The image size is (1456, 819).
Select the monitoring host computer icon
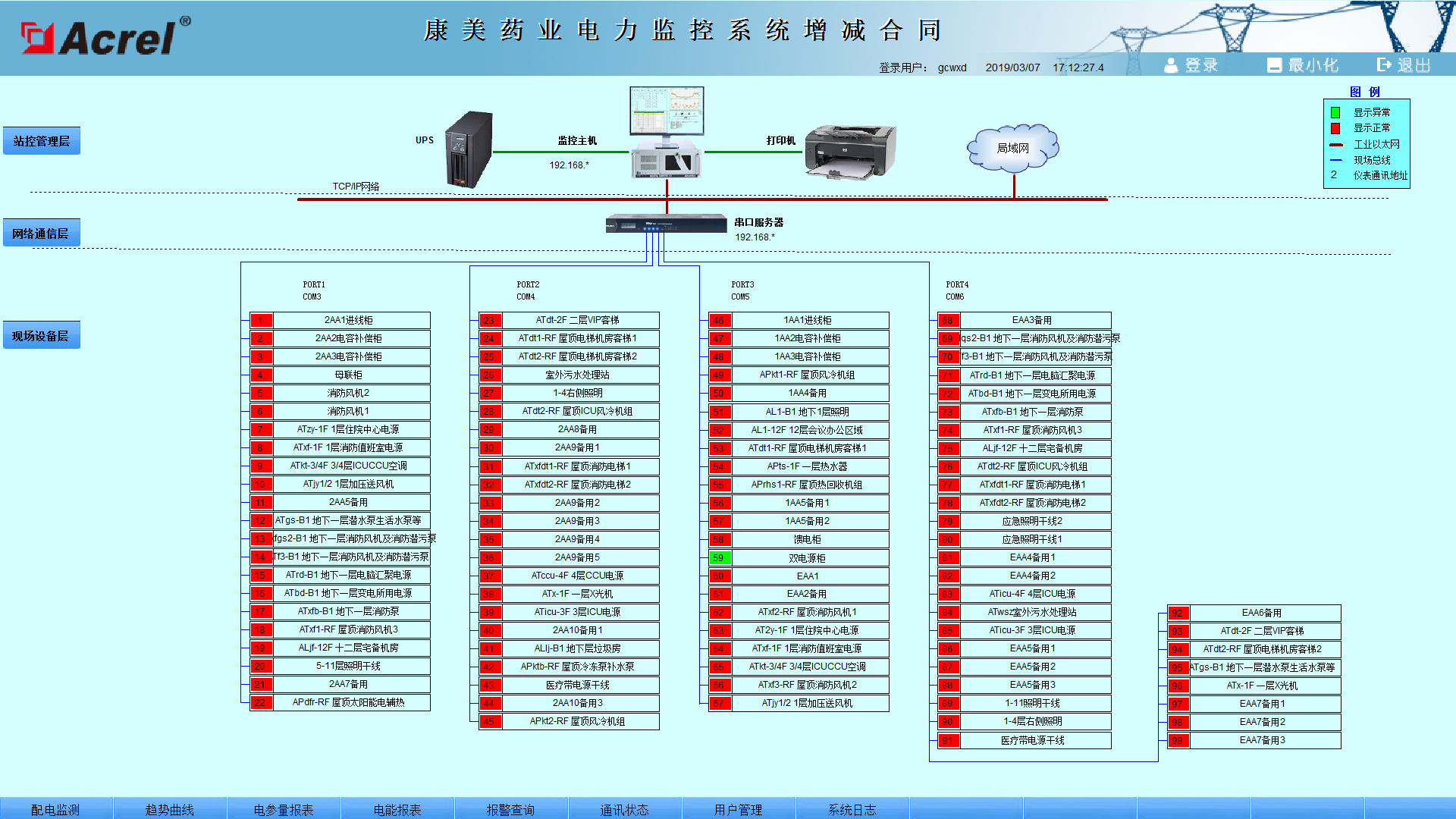pyautogui.click(x=667, y=132)
